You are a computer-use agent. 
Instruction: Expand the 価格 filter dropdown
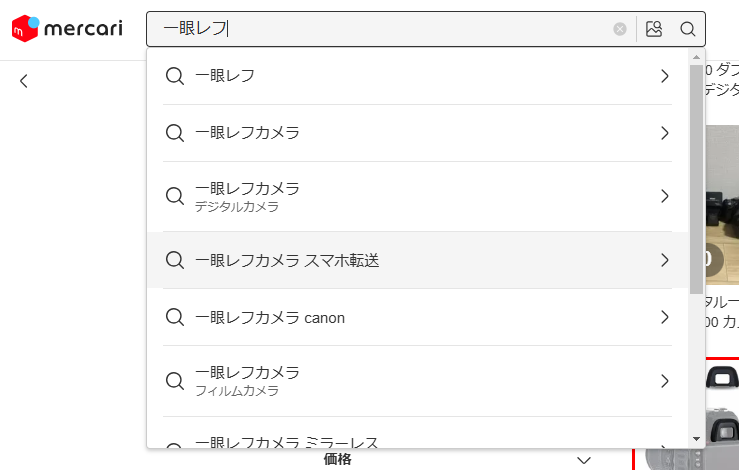(584, 460)
